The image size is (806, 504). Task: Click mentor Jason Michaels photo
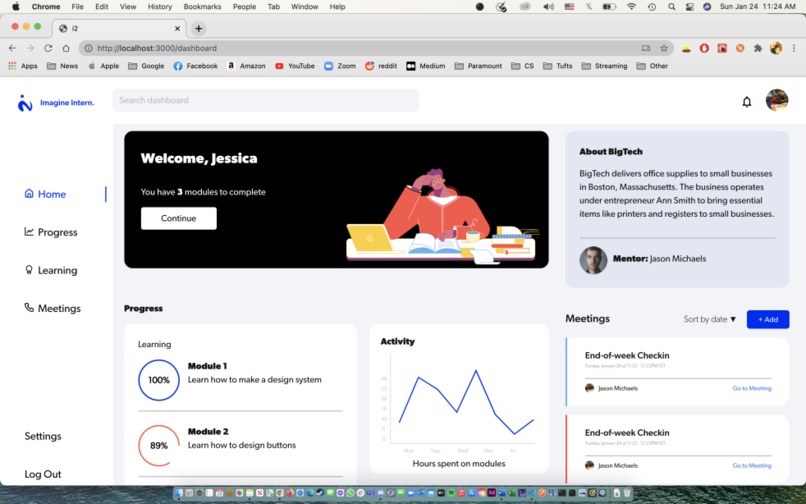[x=593, y=260]
